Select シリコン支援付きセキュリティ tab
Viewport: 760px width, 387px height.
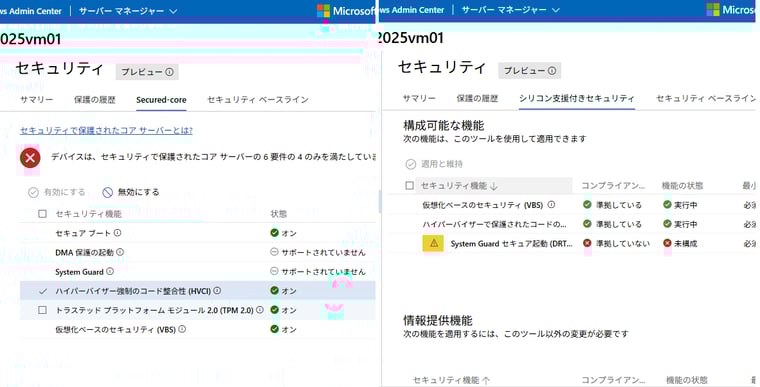click(577, 98)
